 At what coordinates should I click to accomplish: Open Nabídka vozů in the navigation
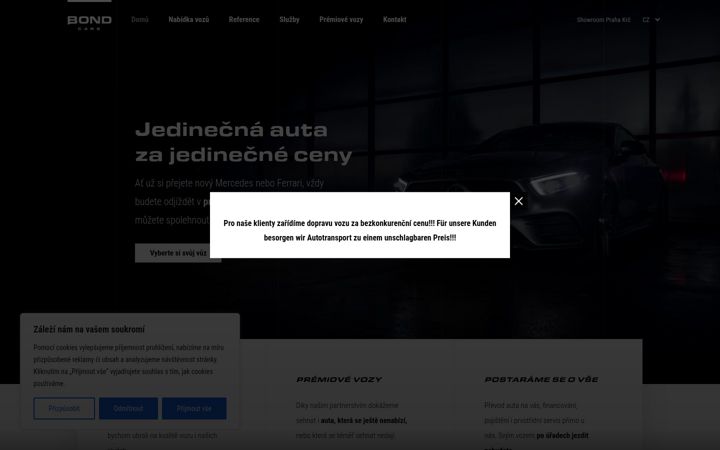(x=189, y=20)
